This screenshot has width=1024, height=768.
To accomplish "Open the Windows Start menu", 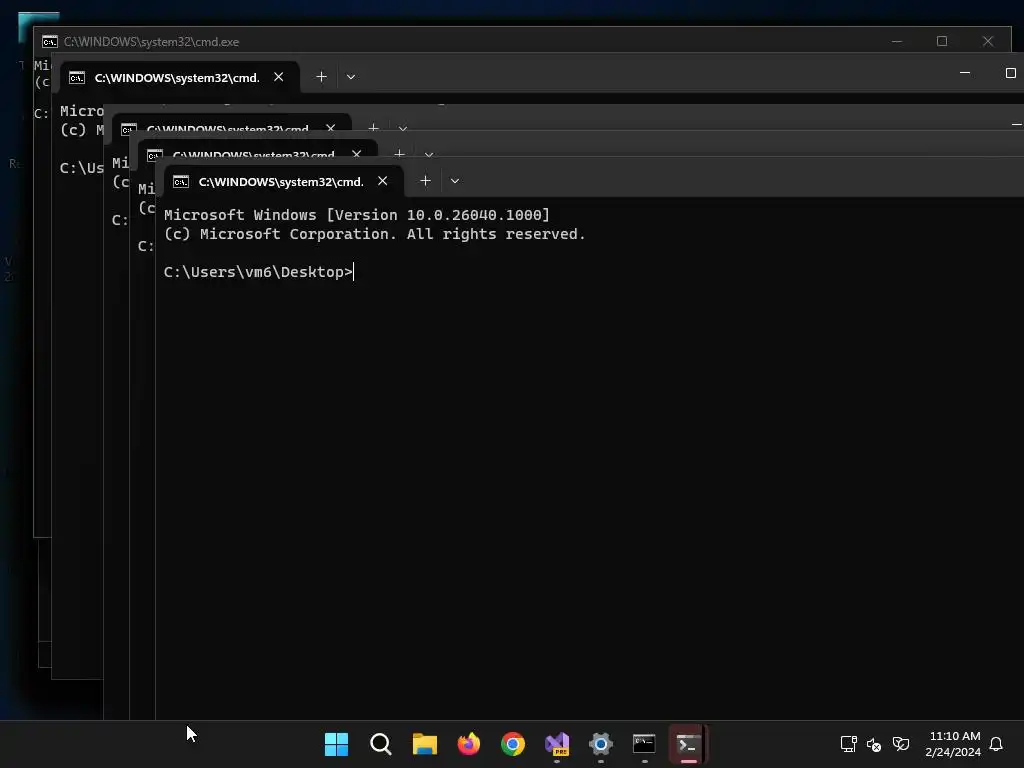I will [x=336, y=744].
